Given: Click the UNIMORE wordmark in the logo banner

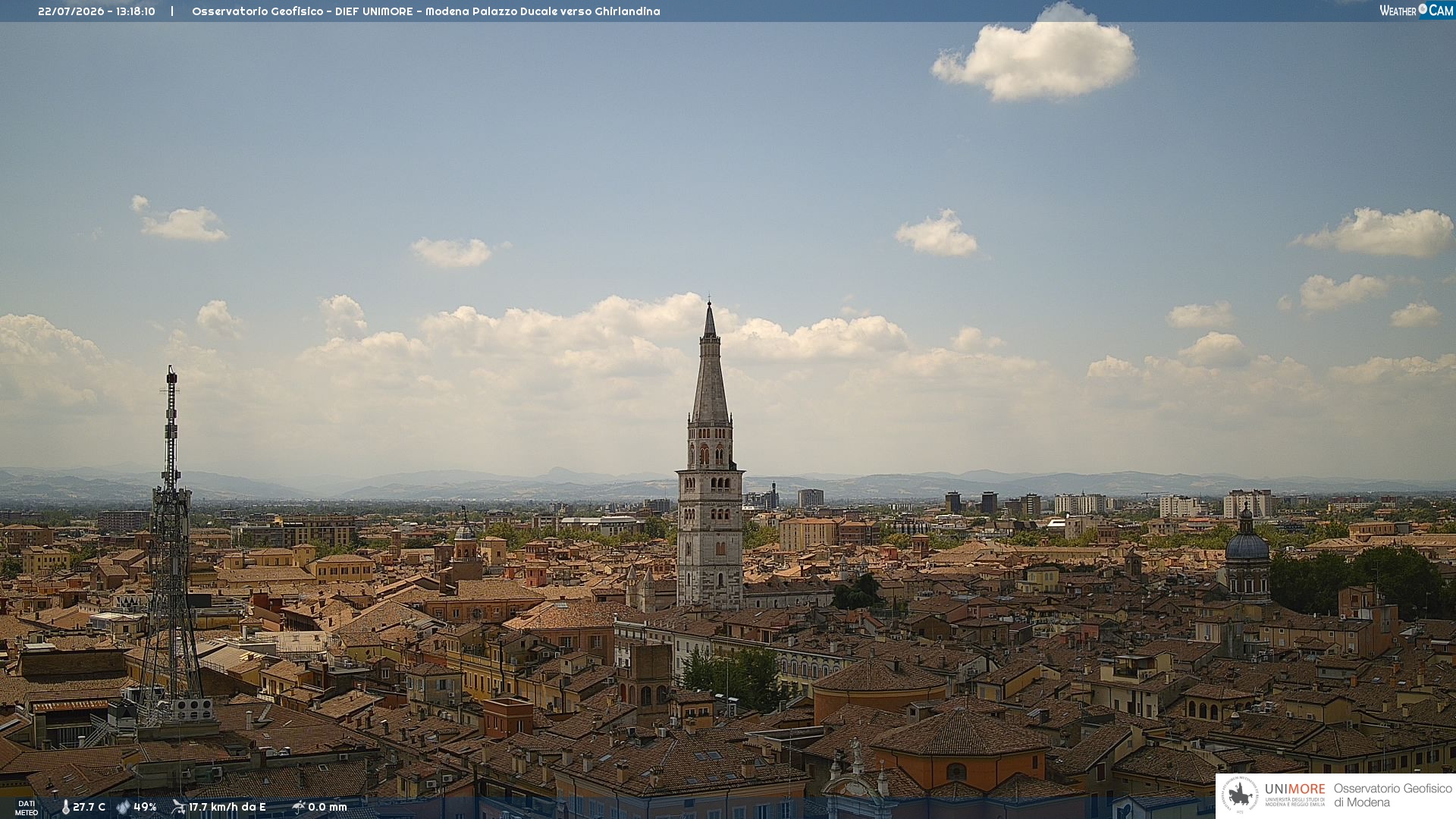Looking at the screenshot, I should tap(1294, 789).
